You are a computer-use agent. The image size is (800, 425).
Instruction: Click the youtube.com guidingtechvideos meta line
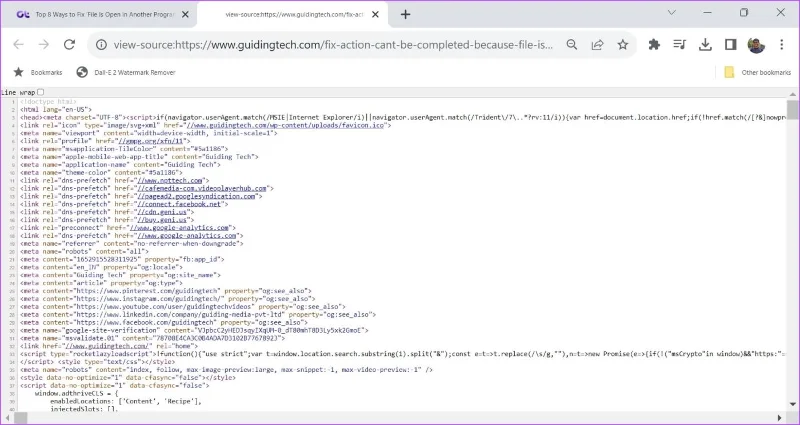pyautogui.click(x=183, y=307)
